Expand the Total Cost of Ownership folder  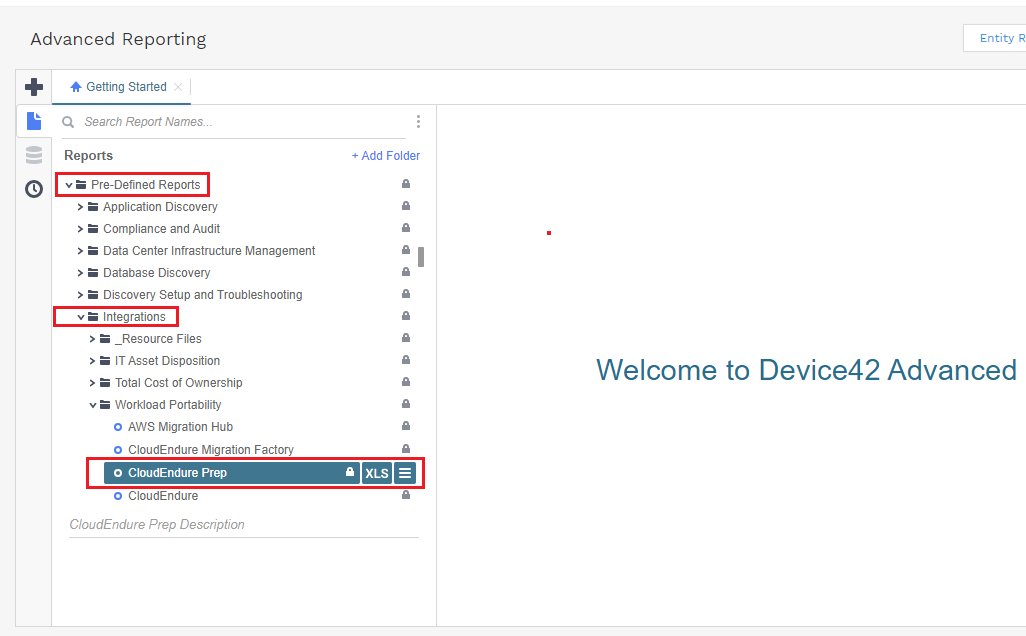[92, 383]
